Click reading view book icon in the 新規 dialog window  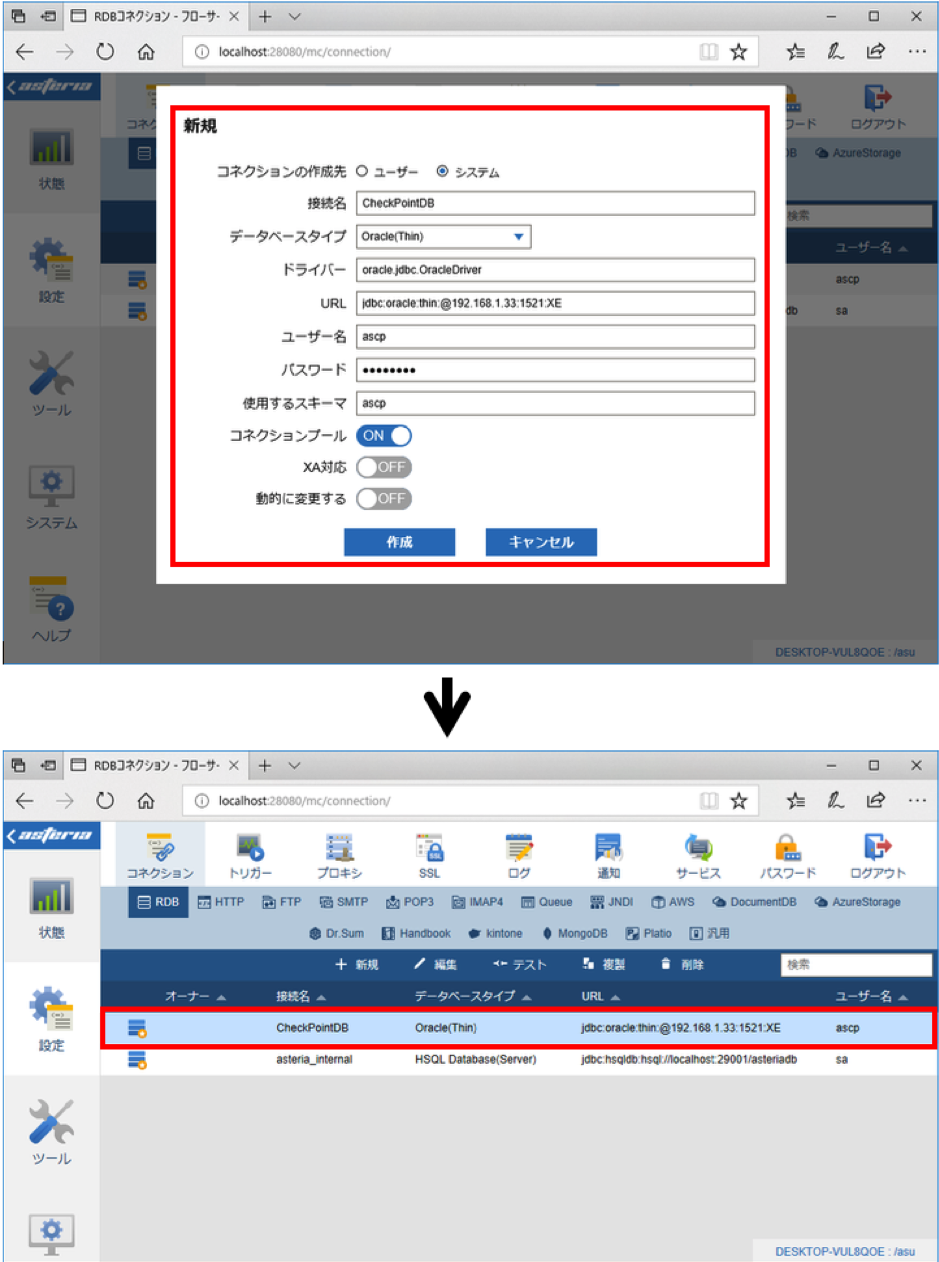tap(709, 52)
